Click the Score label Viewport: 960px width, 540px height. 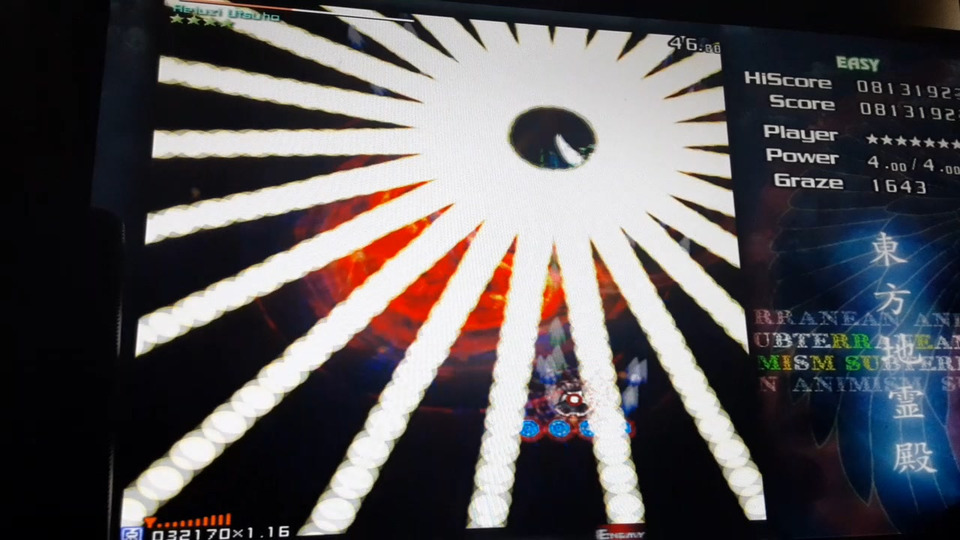pos(802,102)
